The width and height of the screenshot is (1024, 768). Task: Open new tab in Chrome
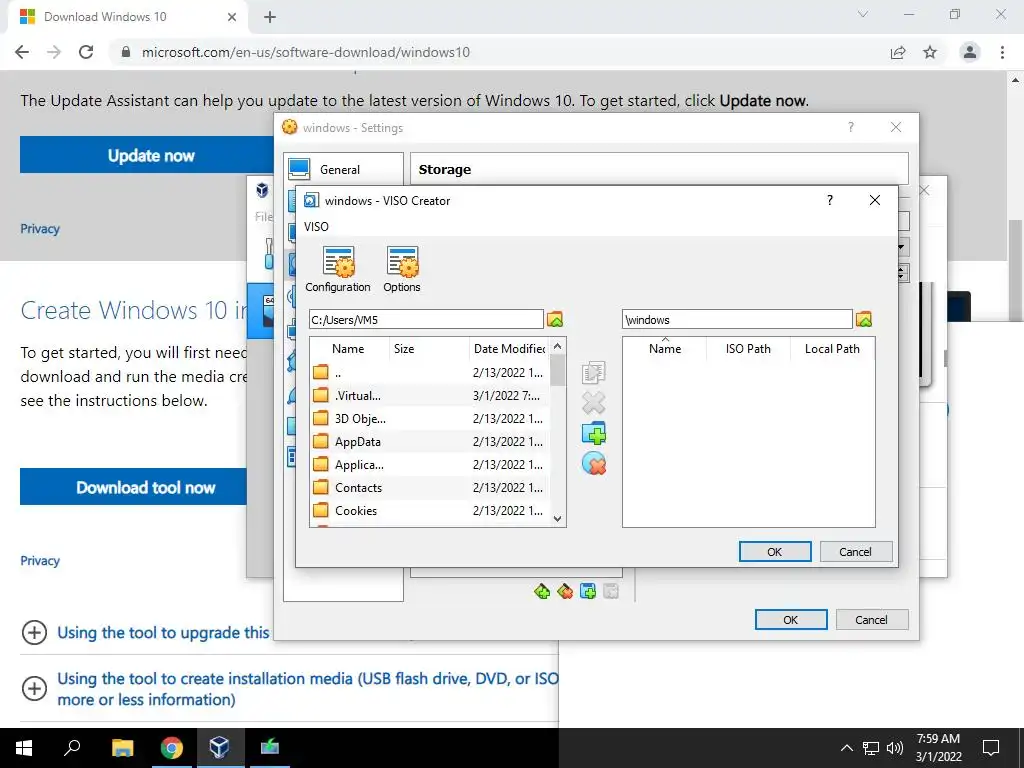270,17
